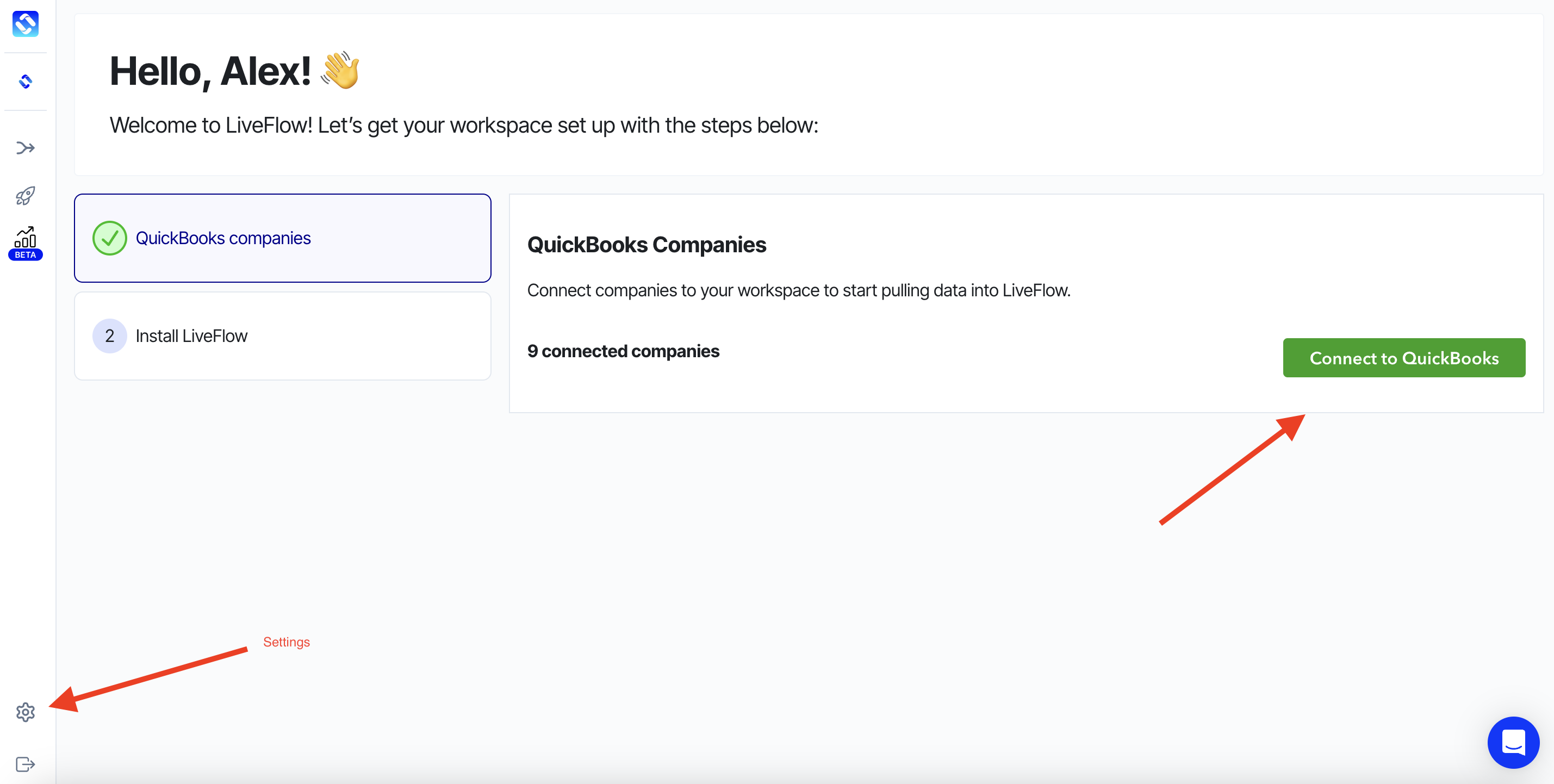
Task: Open the workspace switcher icon below the logo
Action: 26,82
